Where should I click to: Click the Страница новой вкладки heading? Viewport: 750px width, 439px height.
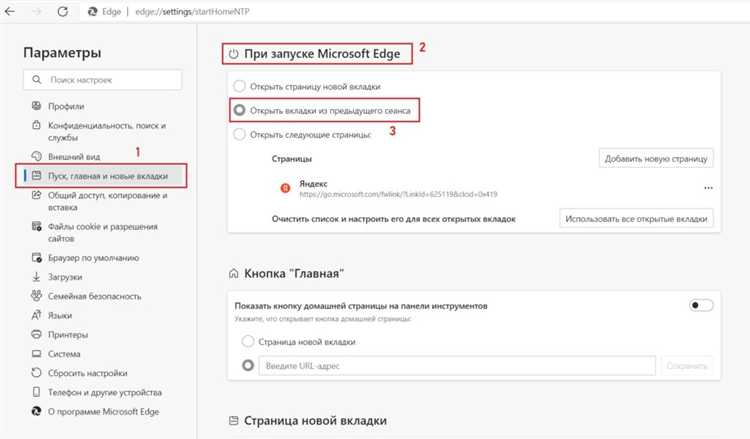click(315, 421)
